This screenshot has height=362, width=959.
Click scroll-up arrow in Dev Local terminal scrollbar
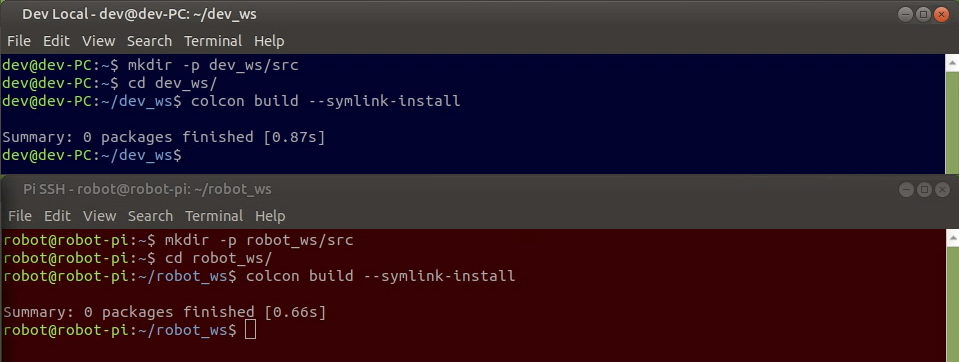[952, 62]
